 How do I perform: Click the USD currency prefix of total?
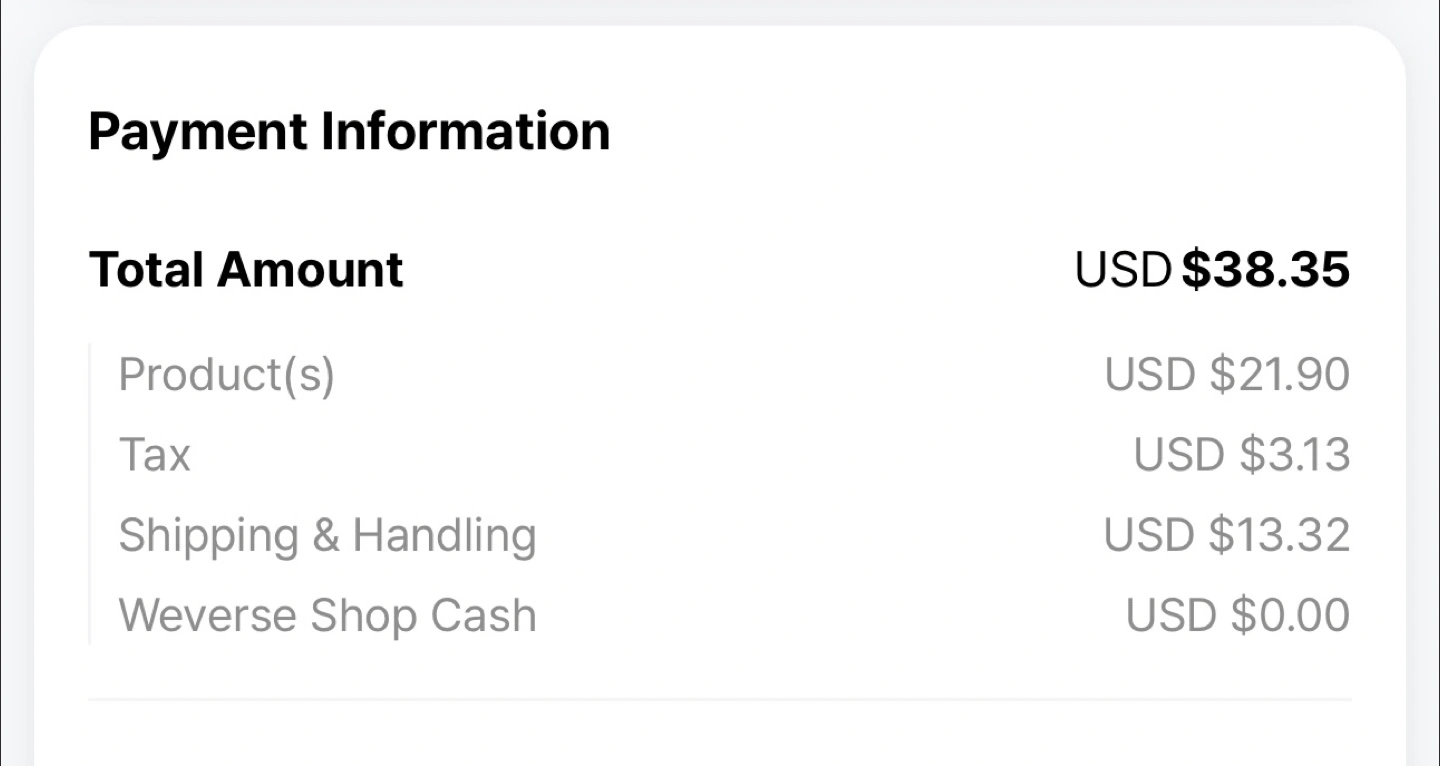(1123, 270)
